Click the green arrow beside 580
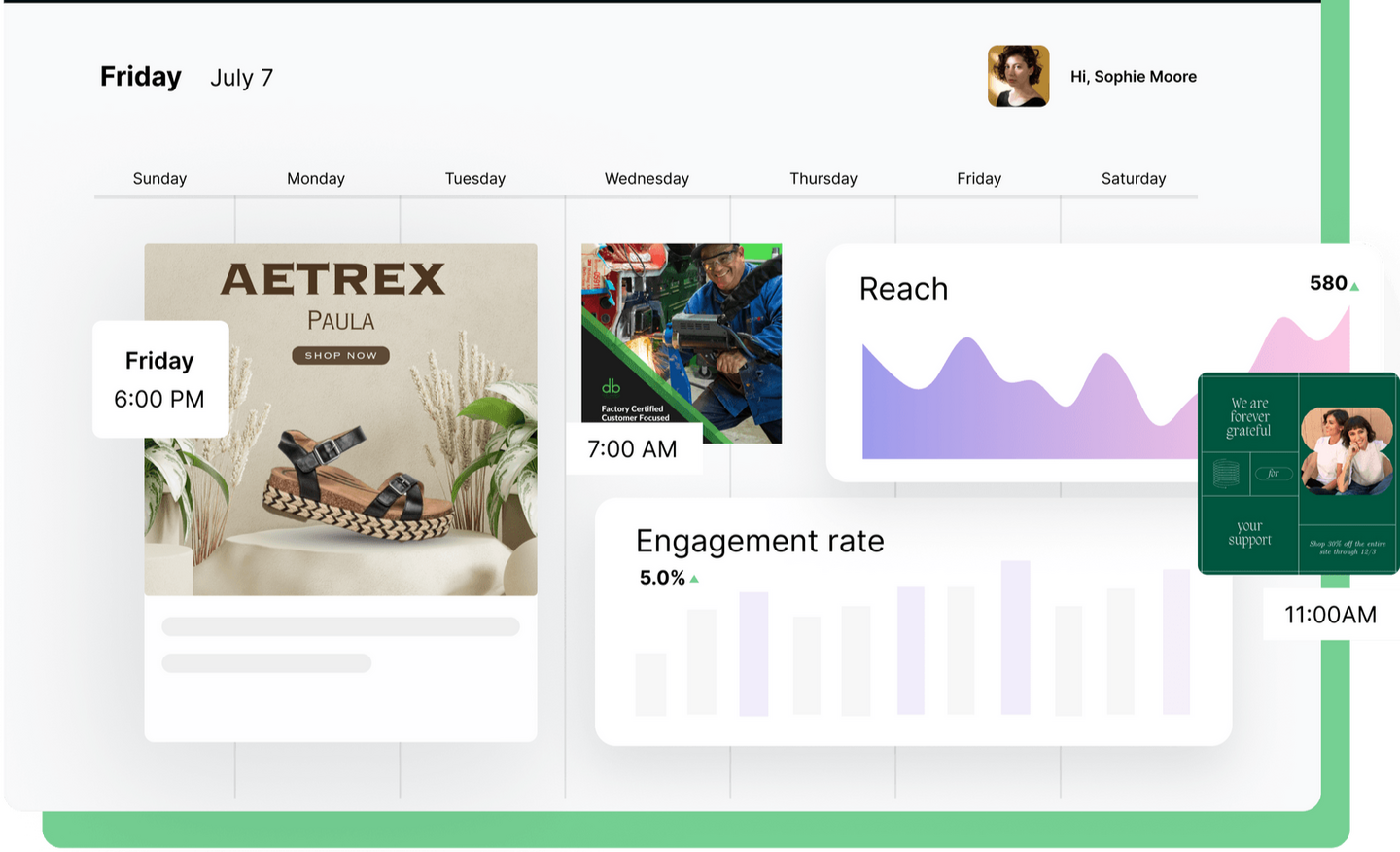This screenshot has height=852, width=1400. pos(1354,286)
